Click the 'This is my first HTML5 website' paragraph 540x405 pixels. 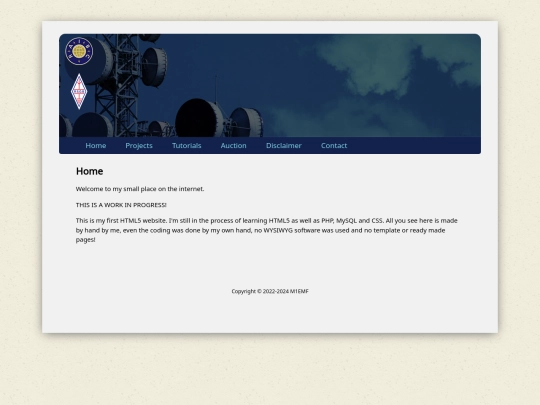point(267,230)
